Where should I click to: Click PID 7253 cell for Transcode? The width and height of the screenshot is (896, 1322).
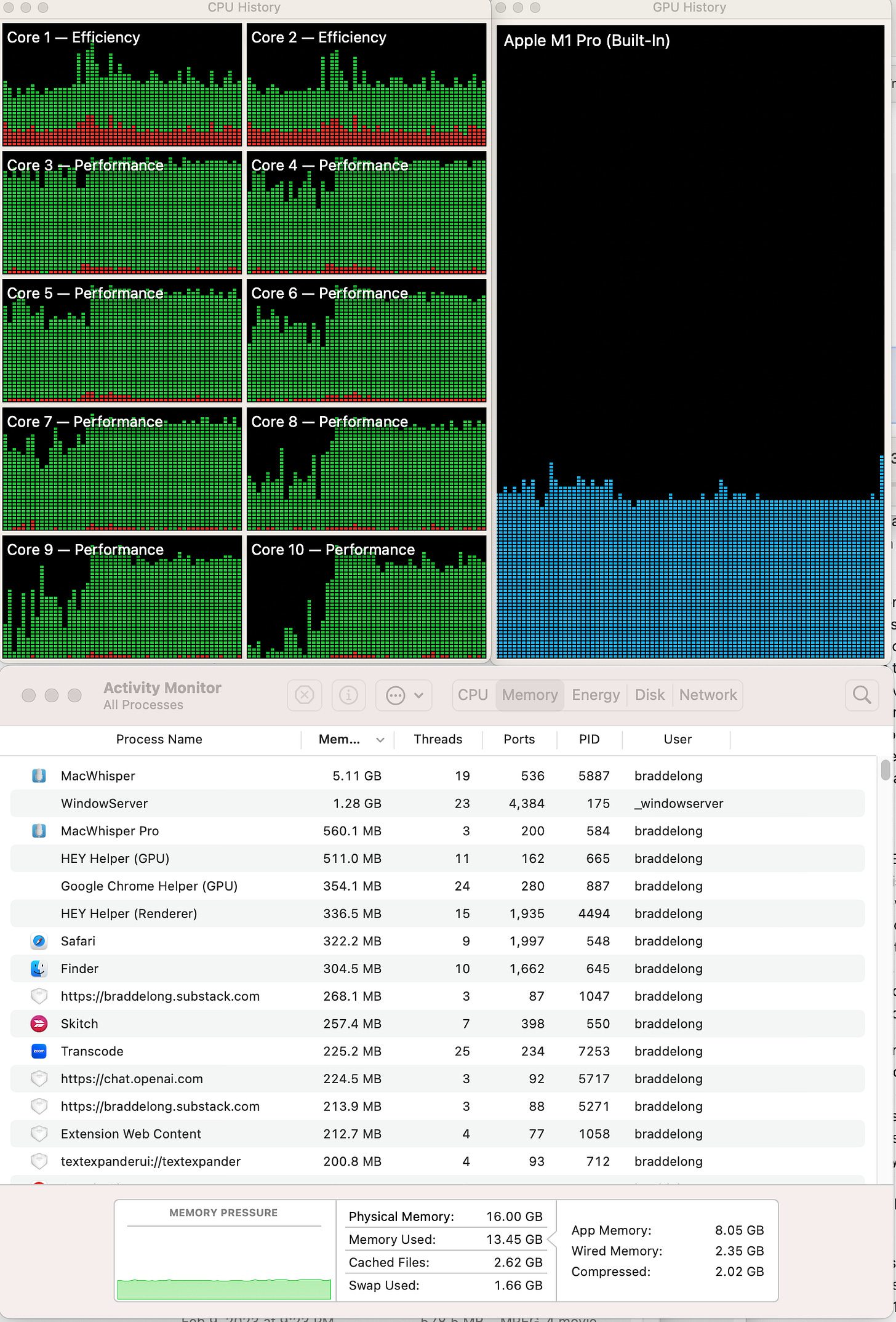[594, 1051]
